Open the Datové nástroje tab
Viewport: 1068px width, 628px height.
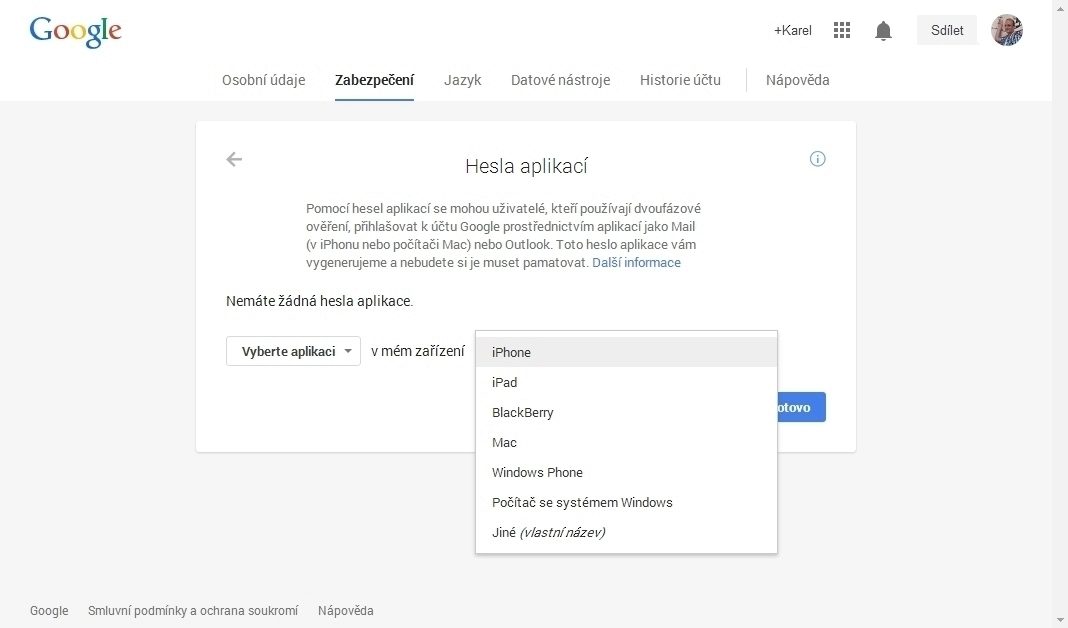tap(561, 80)
